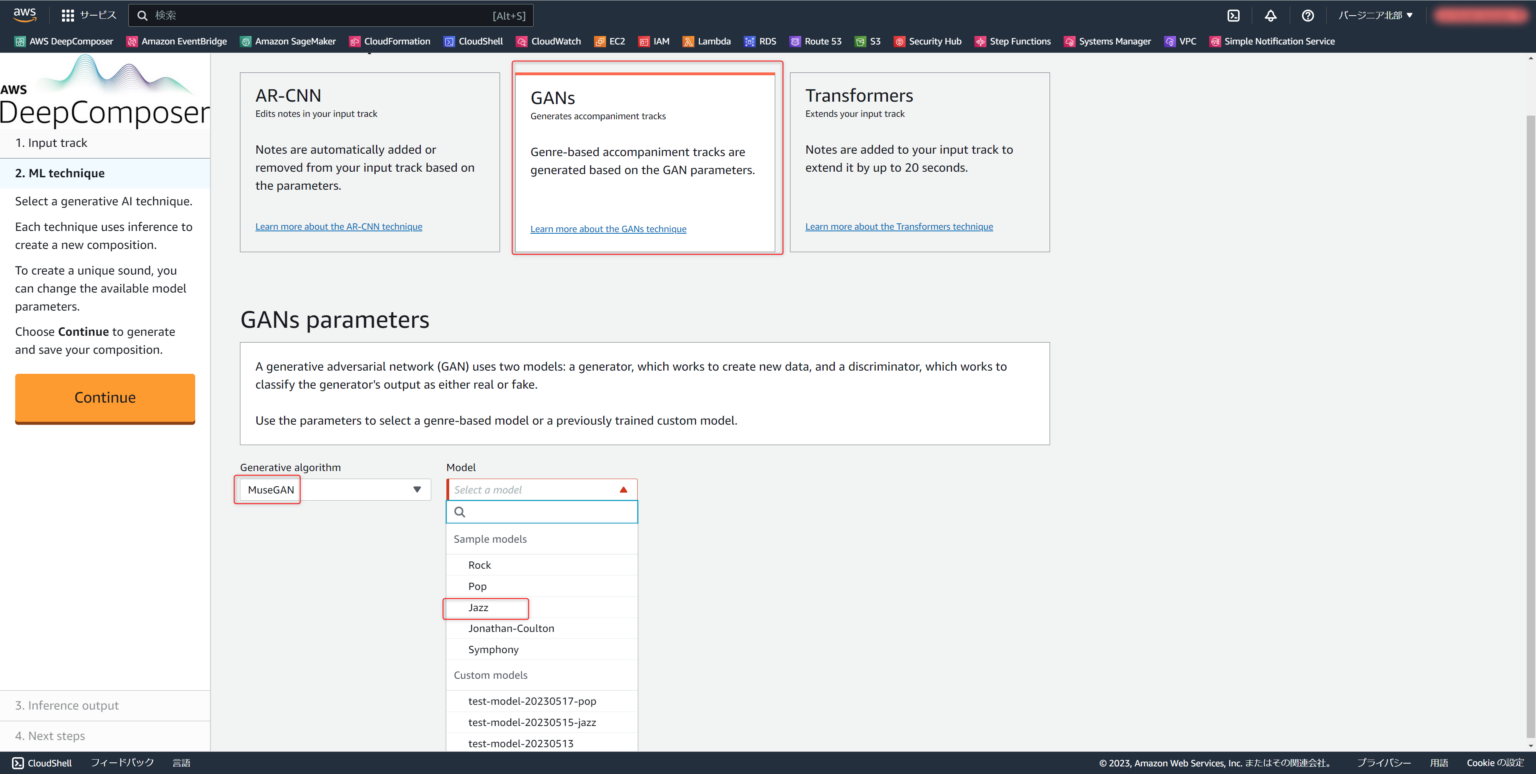This screenshot has height=774, width=1536.
Task: Open the region selector dropdown
Action: click(x=1376, y=15)
